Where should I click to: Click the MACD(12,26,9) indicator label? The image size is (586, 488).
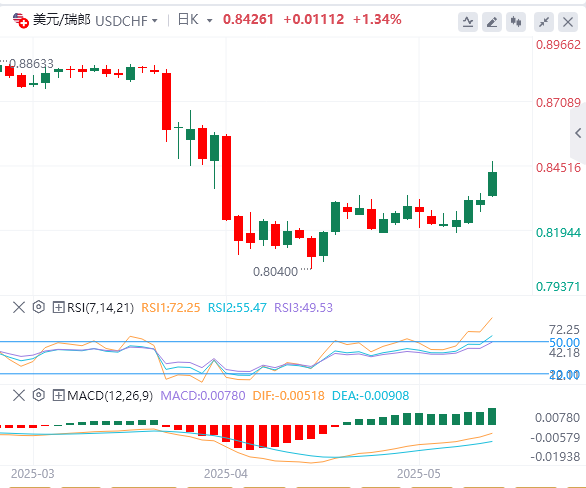click(110, 395)
